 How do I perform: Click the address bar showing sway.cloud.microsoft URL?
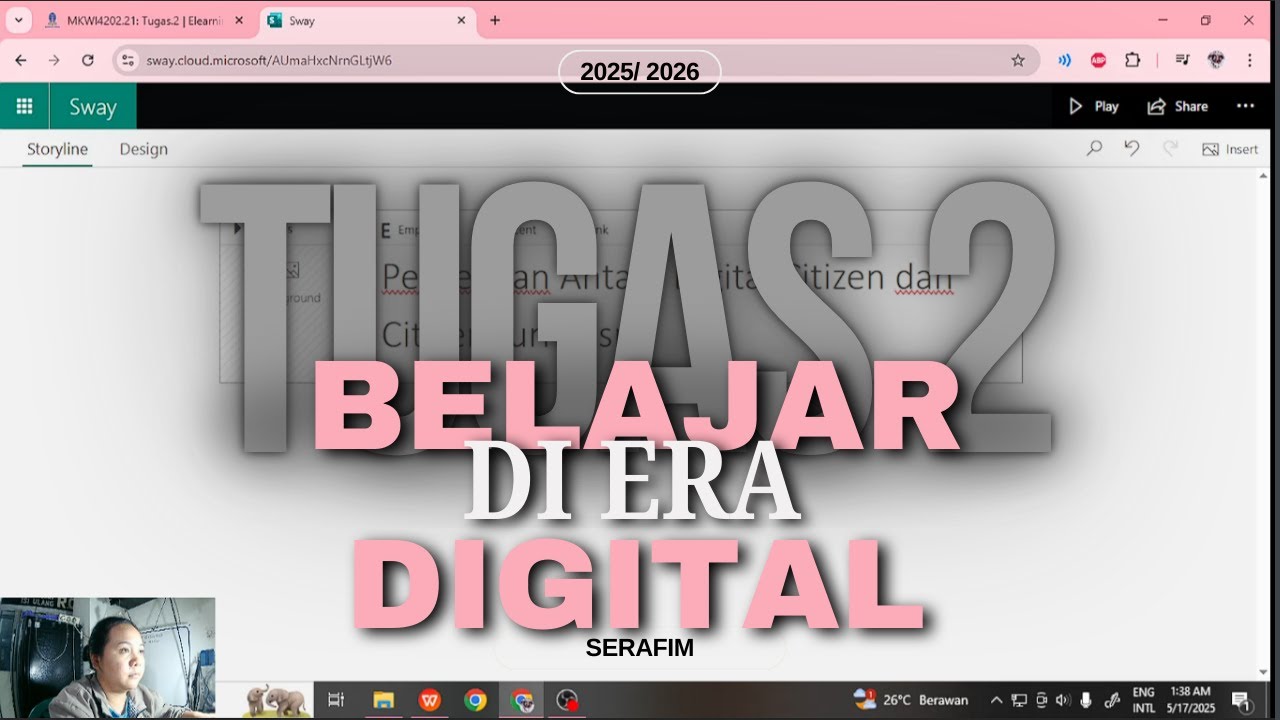(x=575, y=60)
